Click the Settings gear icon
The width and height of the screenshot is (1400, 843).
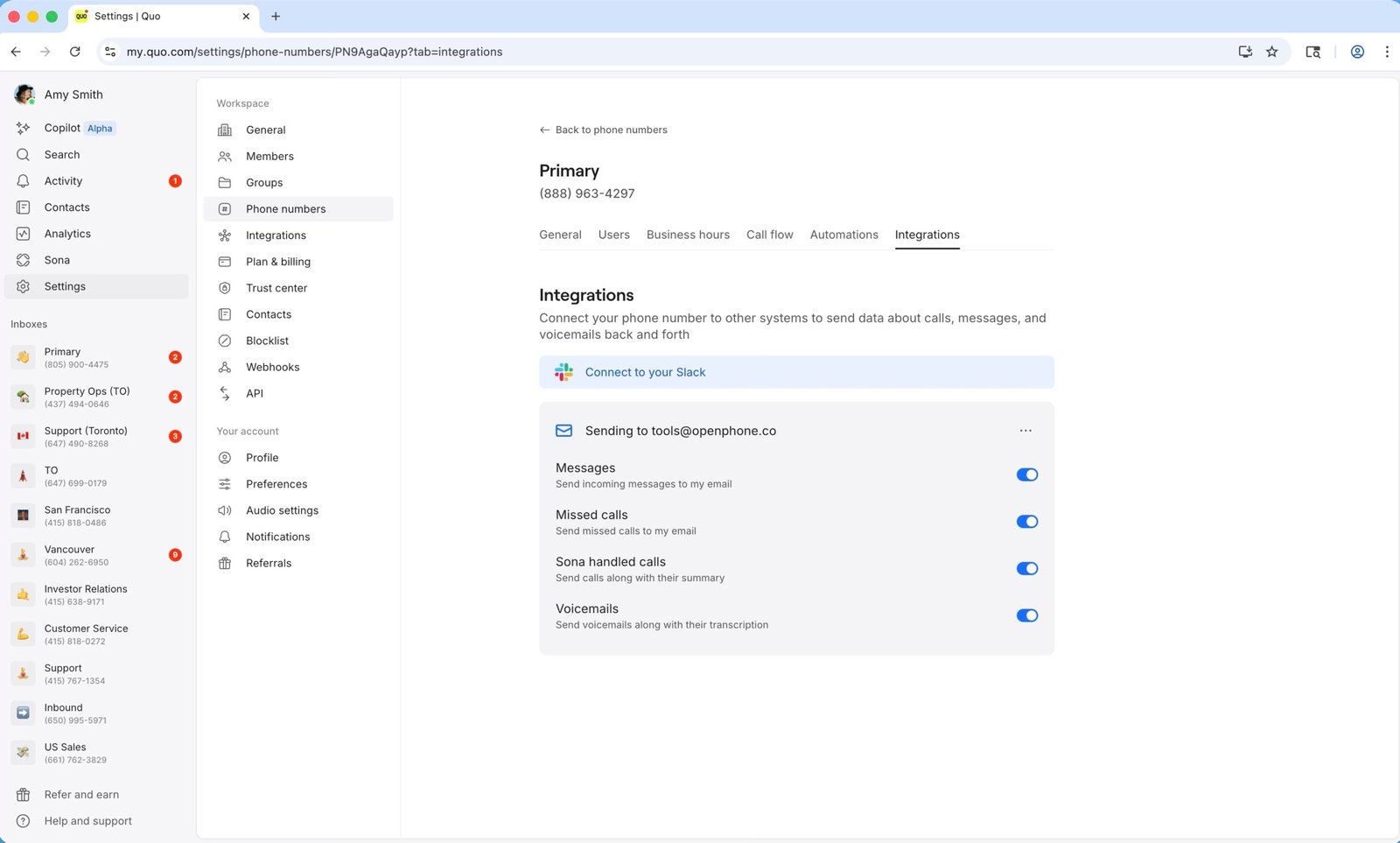[x=24, y=286]
